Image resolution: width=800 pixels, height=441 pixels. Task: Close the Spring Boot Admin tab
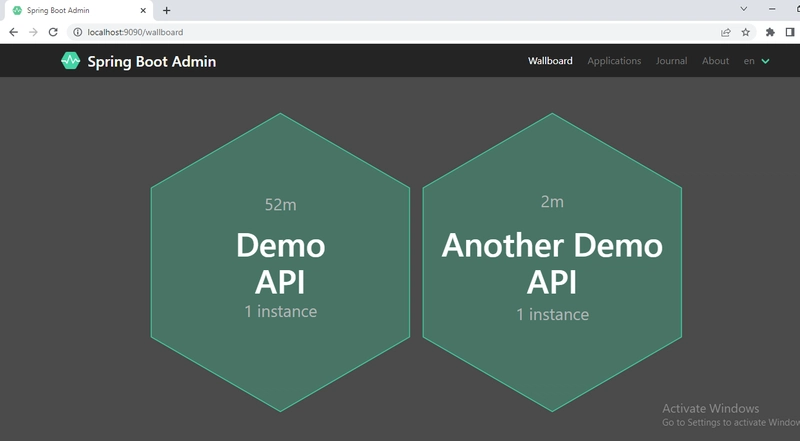[x=143, y=10]
